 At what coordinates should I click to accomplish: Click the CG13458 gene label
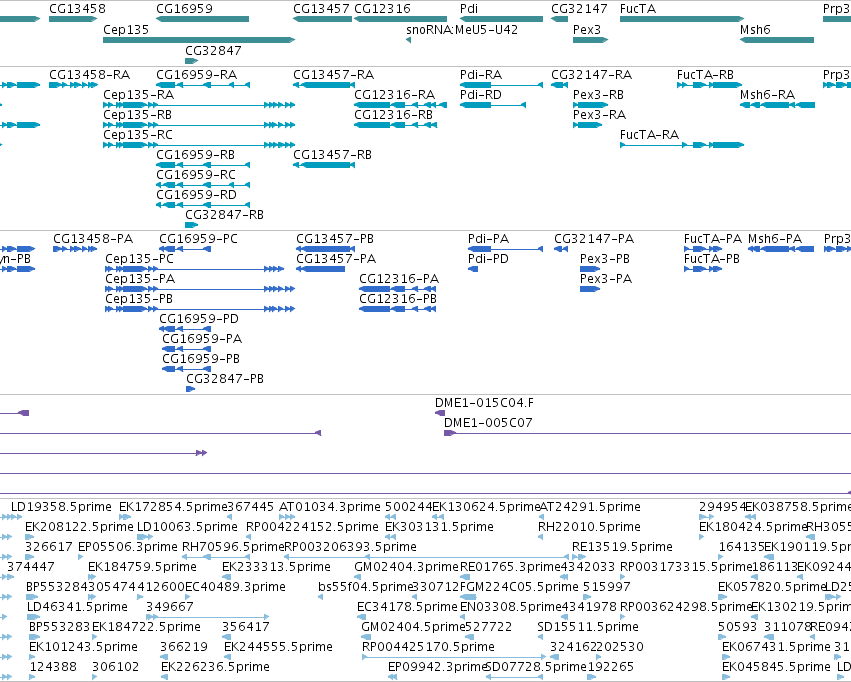[x=77, y=9]
